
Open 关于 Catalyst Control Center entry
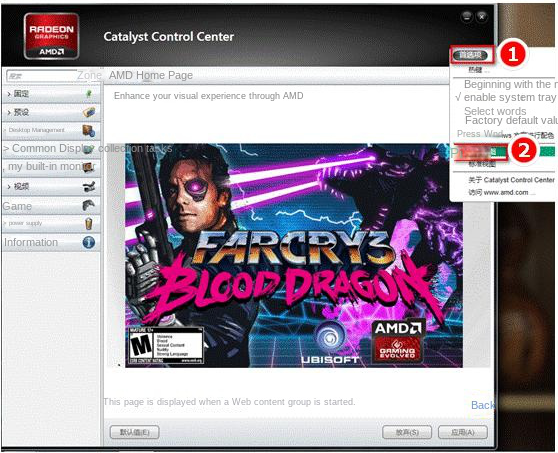511,180
